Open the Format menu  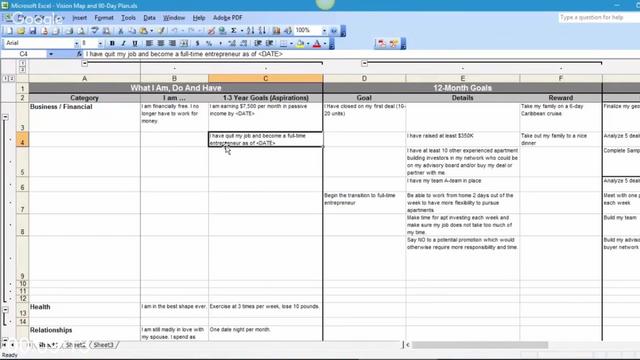coord(104,18)
